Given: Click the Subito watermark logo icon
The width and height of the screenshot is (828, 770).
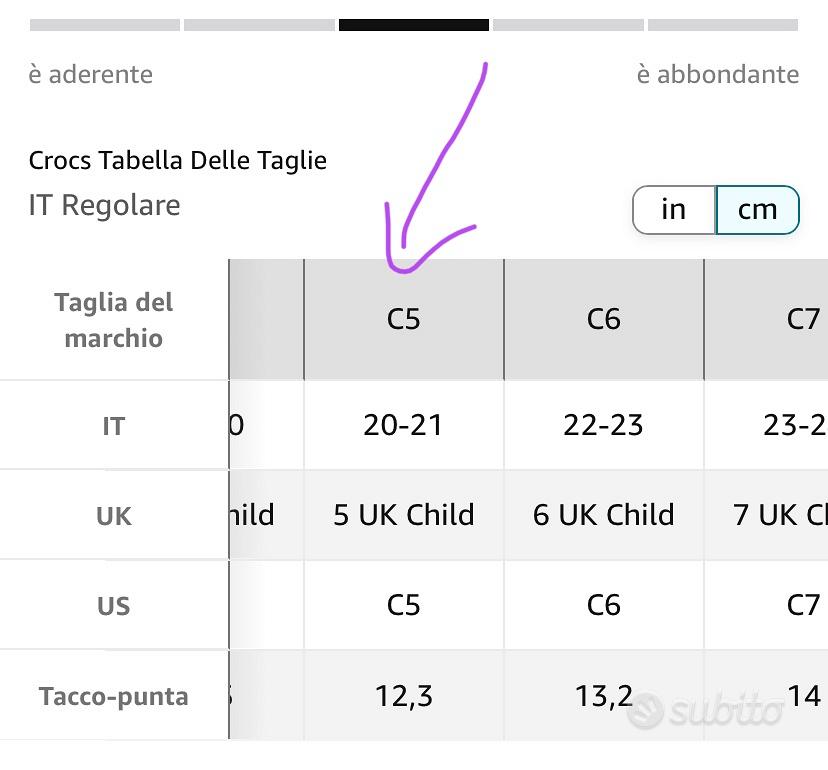Looking at the screenshot, I should [x=646, y=711].
